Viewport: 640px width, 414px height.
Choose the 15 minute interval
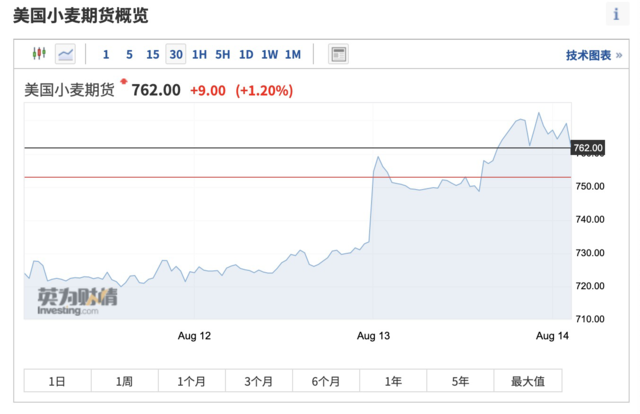[153, 54]
